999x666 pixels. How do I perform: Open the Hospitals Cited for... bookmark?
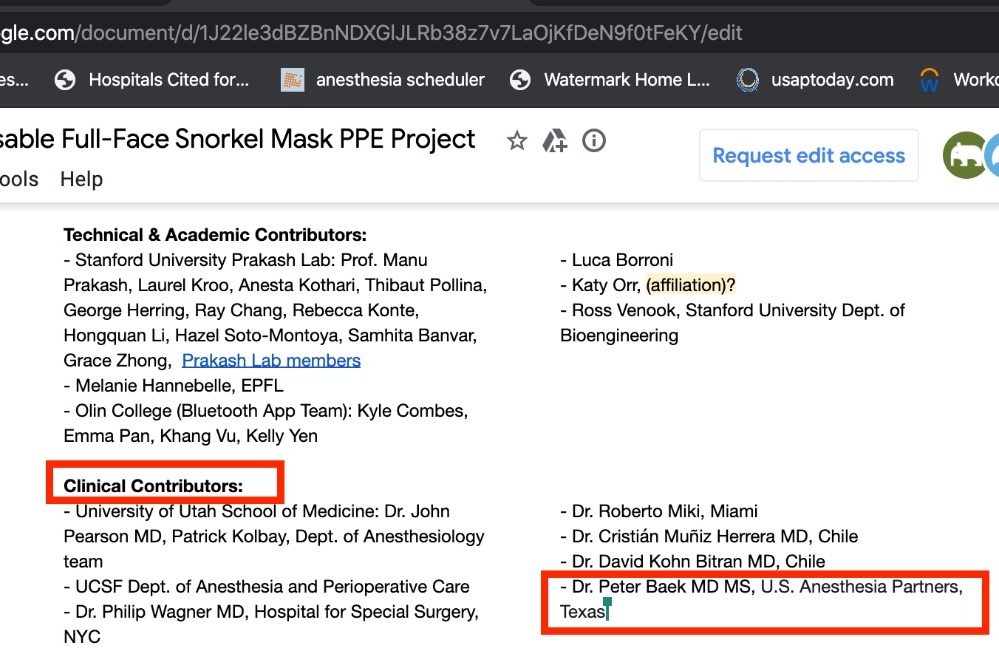click(152, 80)
